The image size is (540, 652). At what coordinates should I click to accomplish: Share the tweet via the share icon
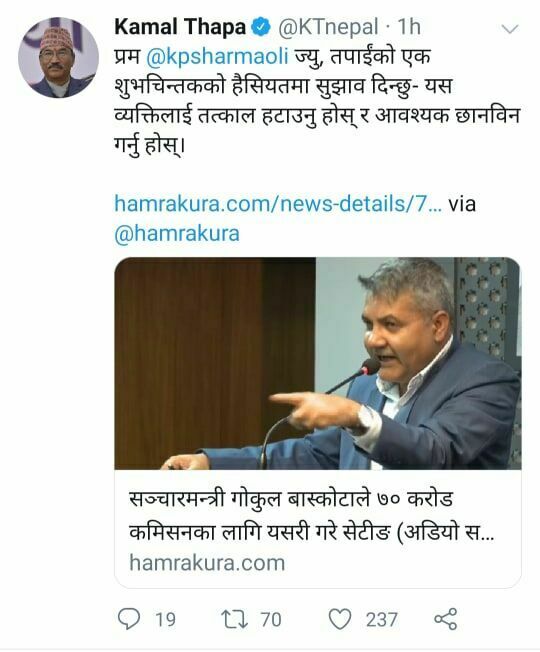pyautogui.click(x=446, y=619)
